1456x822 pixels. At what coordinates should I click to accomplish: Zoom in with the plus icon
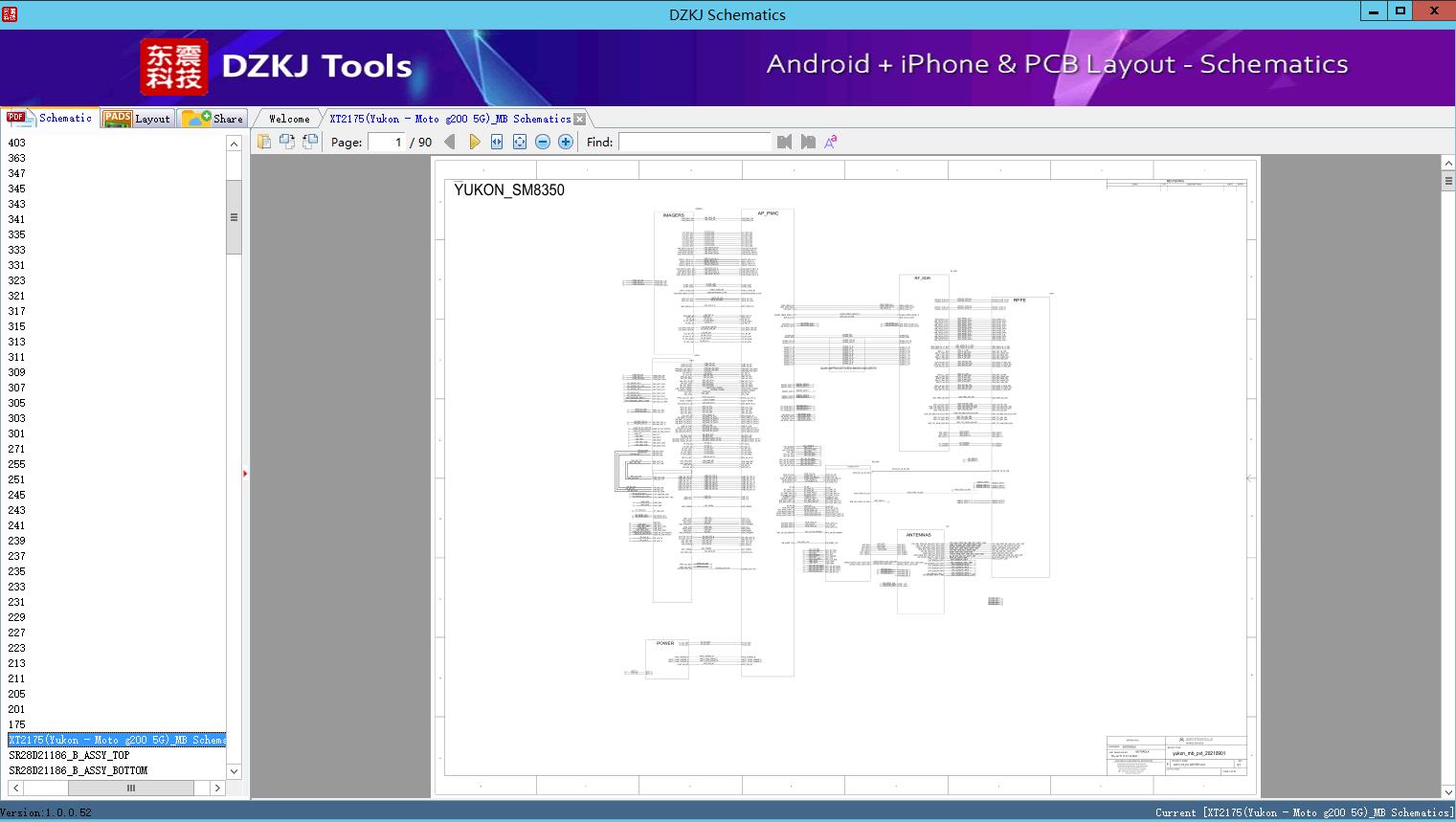pyautogui.click(x=566, y=142)
